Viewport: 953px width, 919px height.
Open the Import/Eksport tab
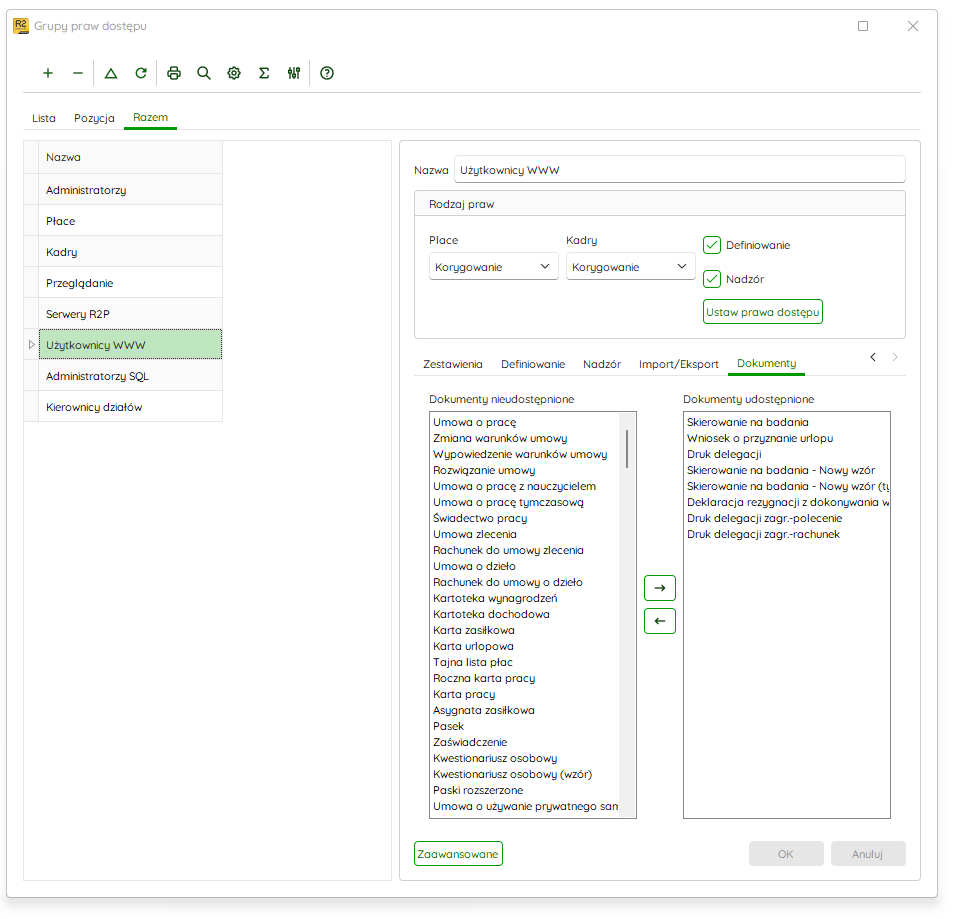click(x=679, y=364)
